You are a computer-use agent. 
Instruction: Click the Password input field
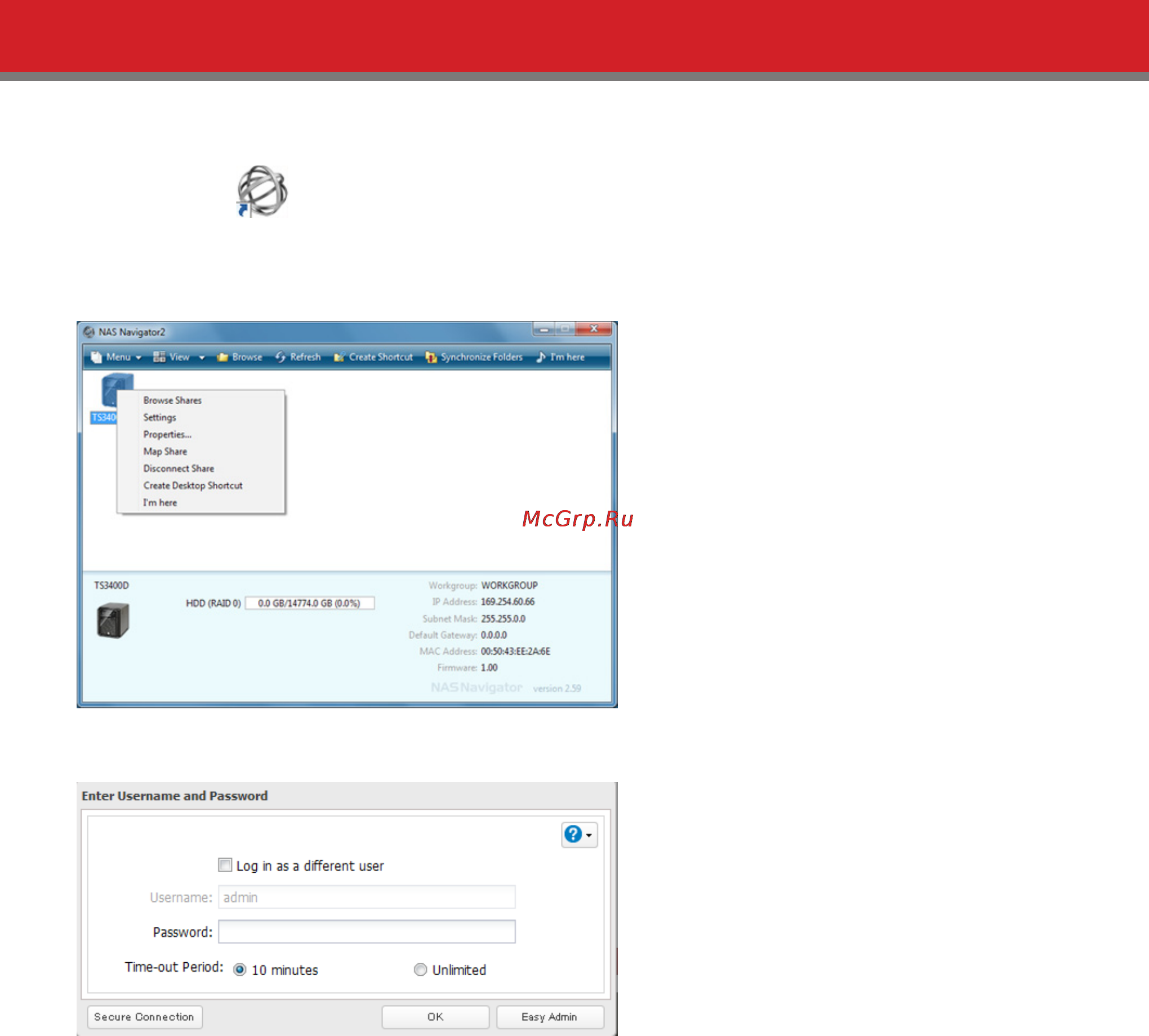pos(367,932)
